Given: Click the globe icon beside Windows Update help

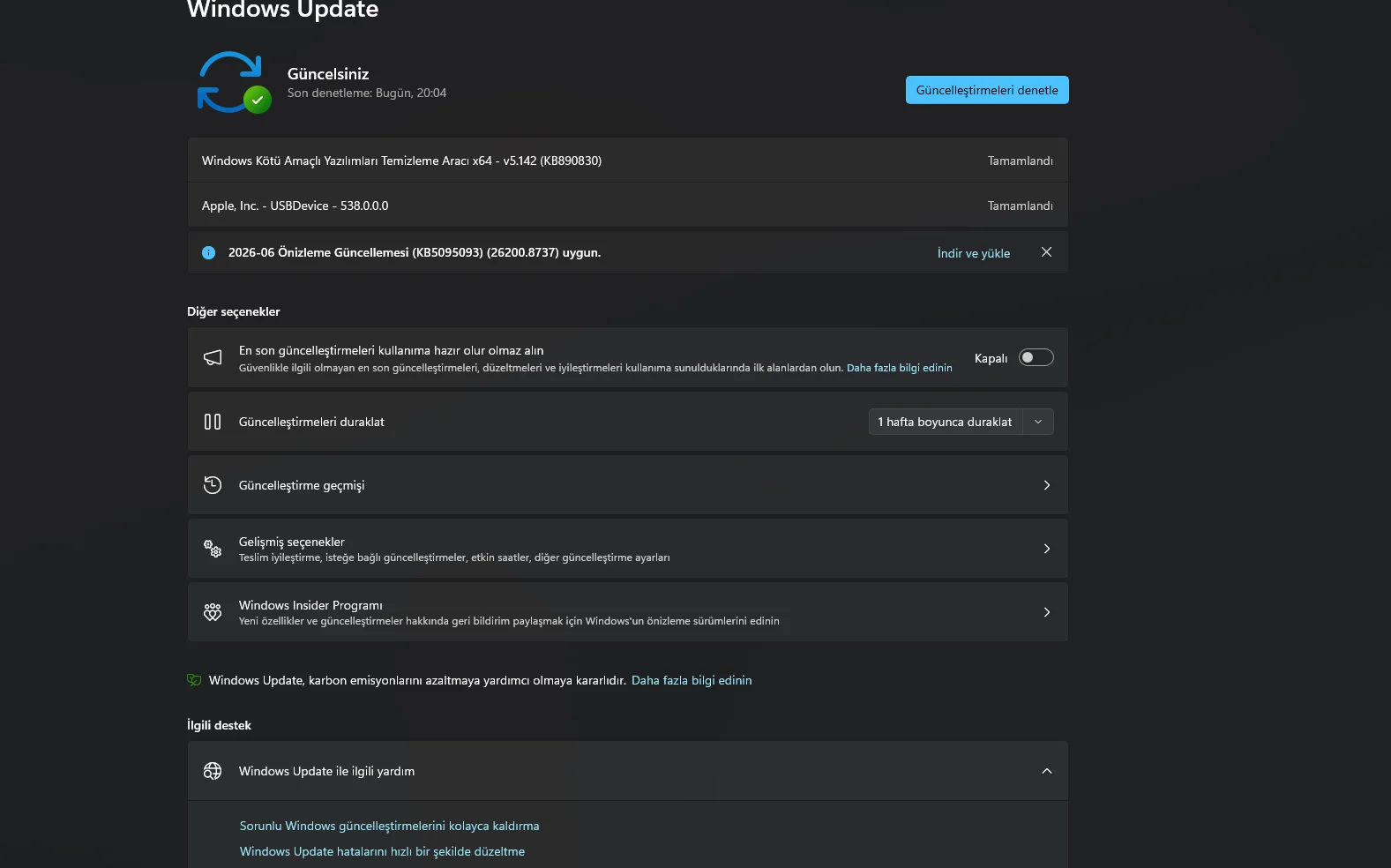Looking at the screenshot, I should point(213,771).
